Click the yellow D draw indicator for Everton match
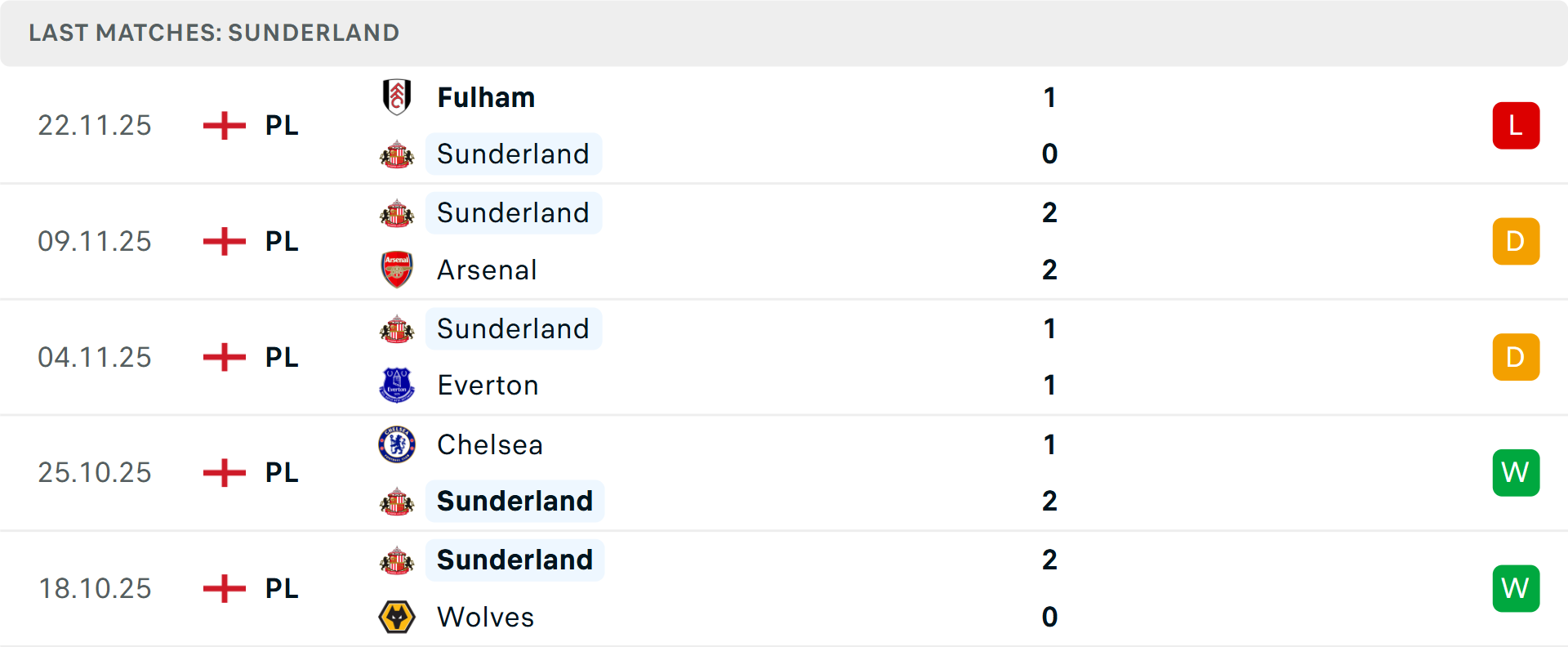The width and height of the screenshot is (1568, 647). pos(1516,357)
